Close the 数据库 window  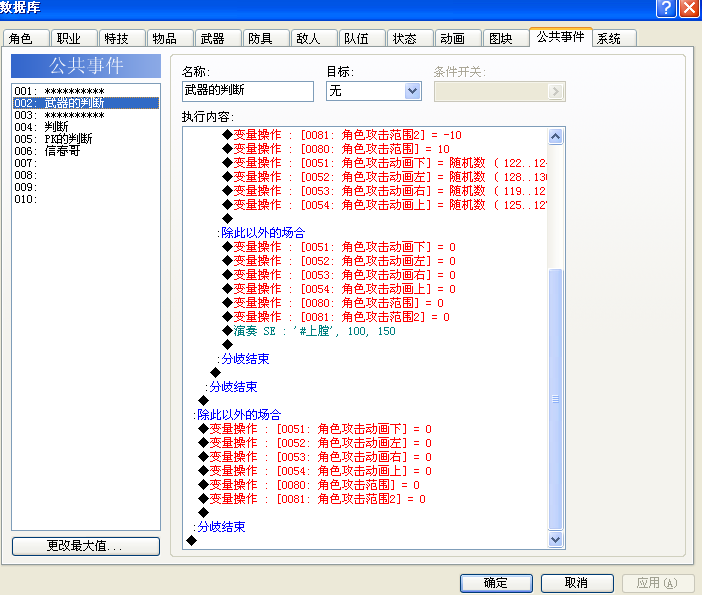point(689,8)
